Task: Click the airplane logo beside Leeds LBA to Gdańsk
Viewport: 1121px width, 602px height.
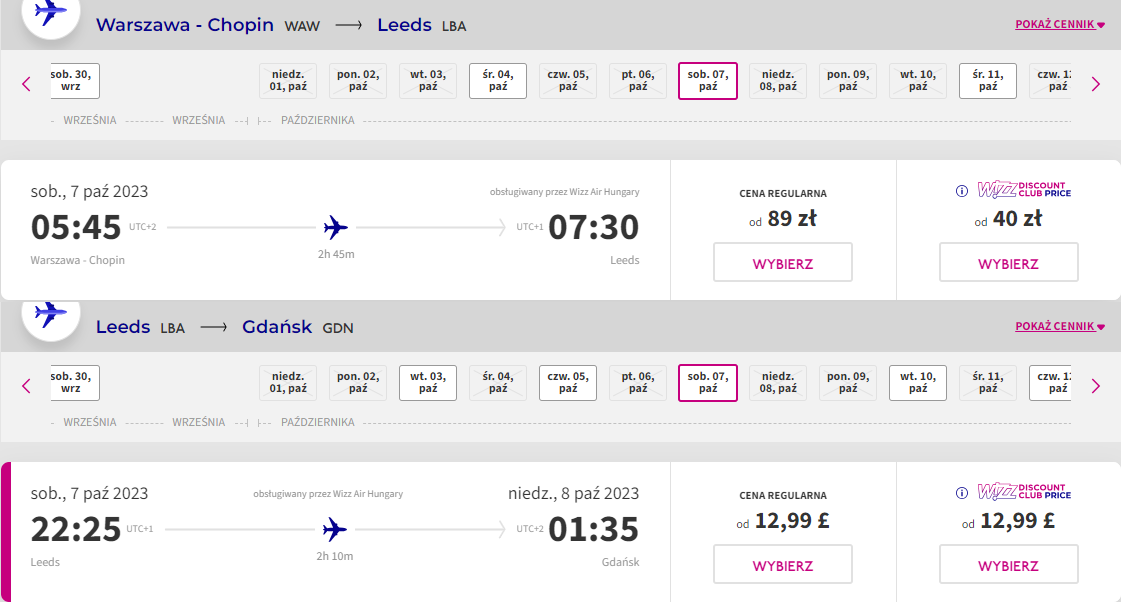Action: (x=50, y=315)
